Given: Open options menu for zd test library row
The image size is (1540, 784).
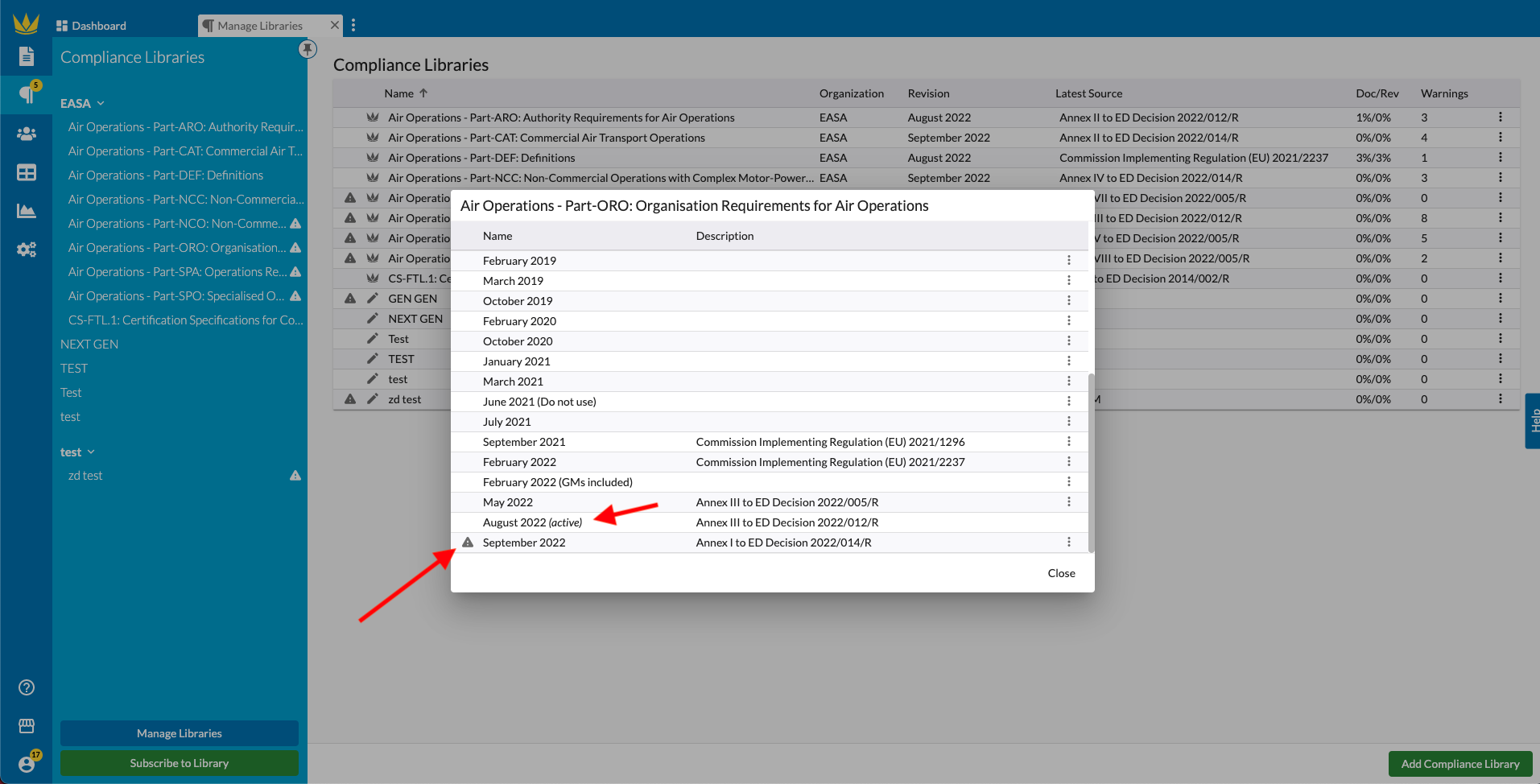Looking at the screenshot, I should 1501,398.
